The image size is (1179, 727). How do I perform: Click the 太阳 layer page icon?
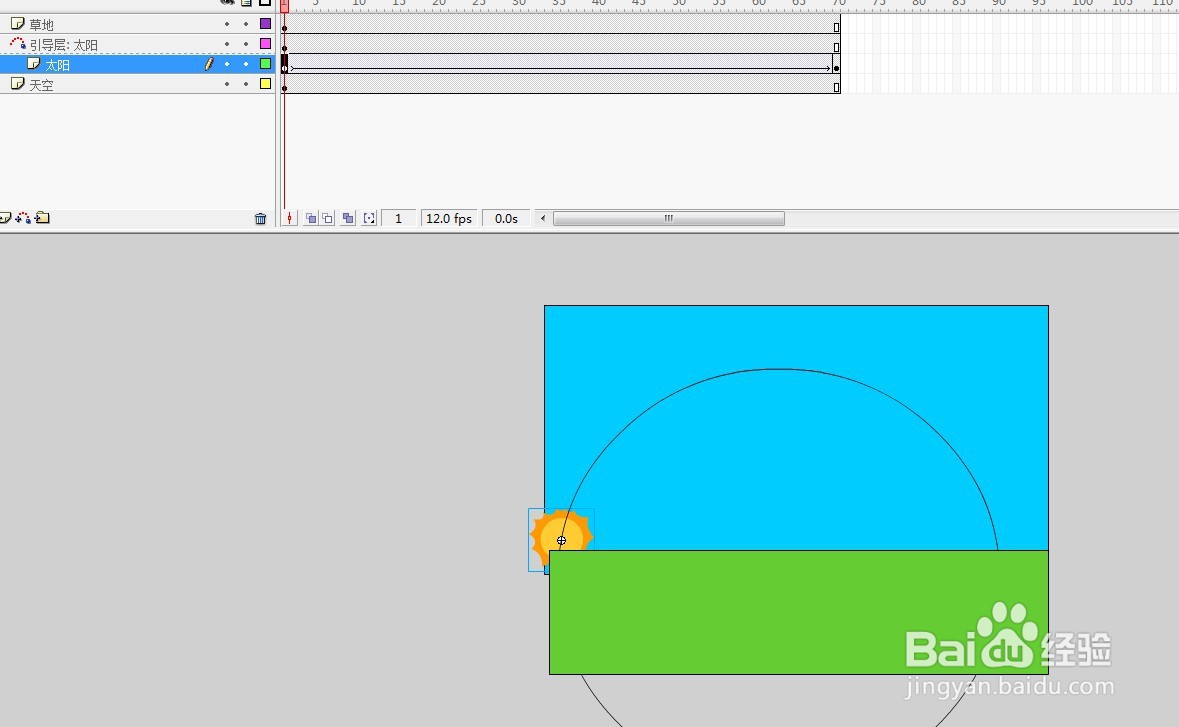tap(34, 64)
